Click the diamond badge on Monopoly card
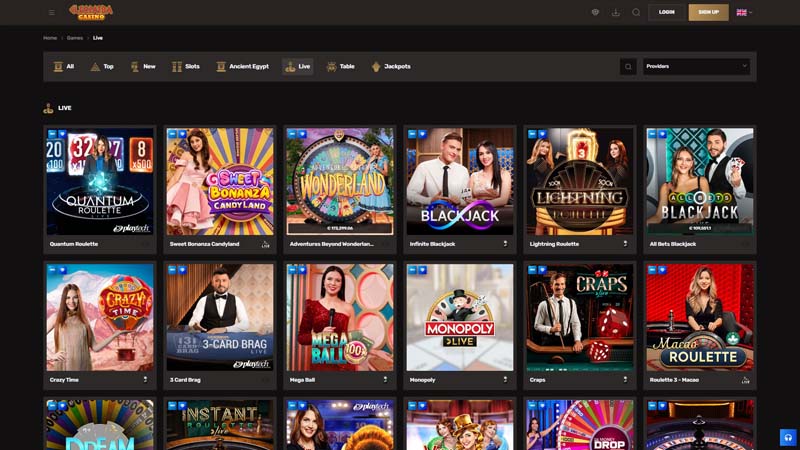Screen dimensions: 800x450 pos(422,270)
